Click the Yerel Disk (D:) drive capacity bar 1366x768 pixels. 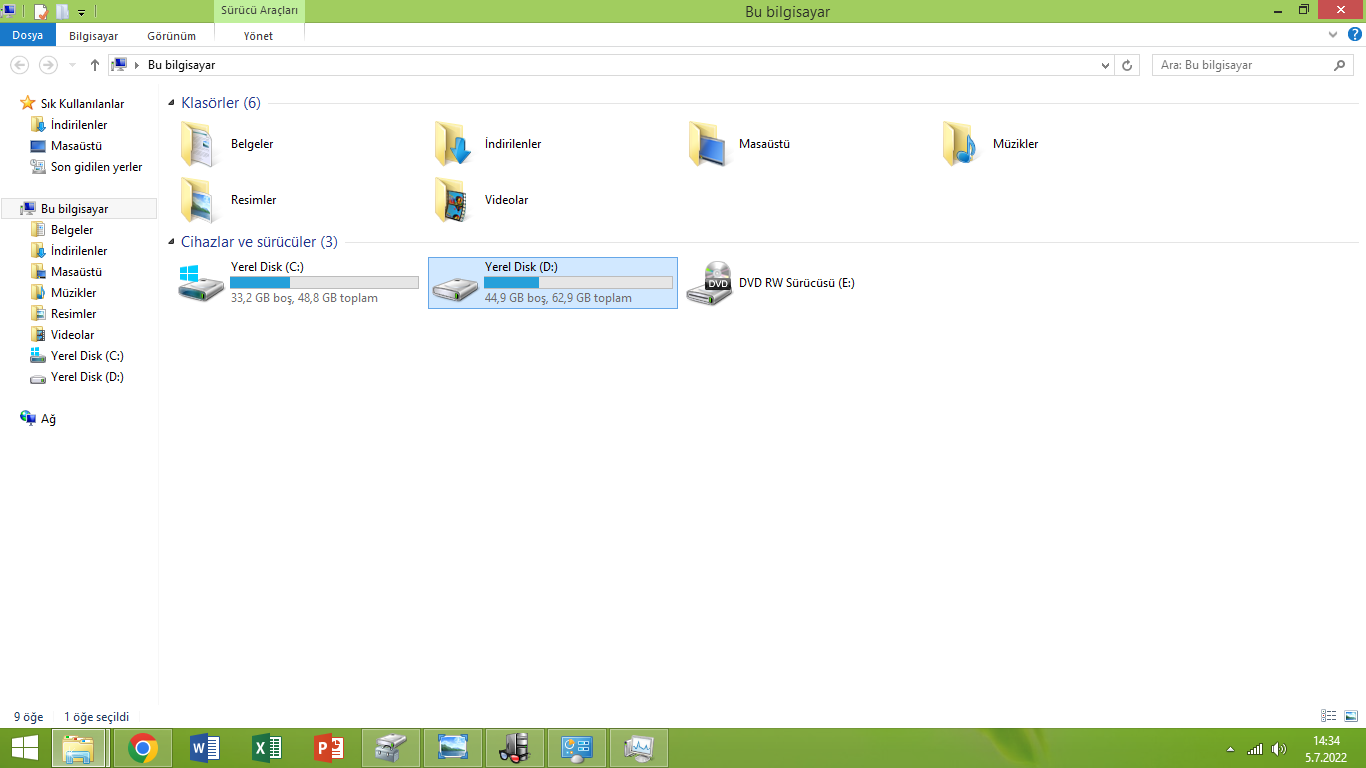578,283
